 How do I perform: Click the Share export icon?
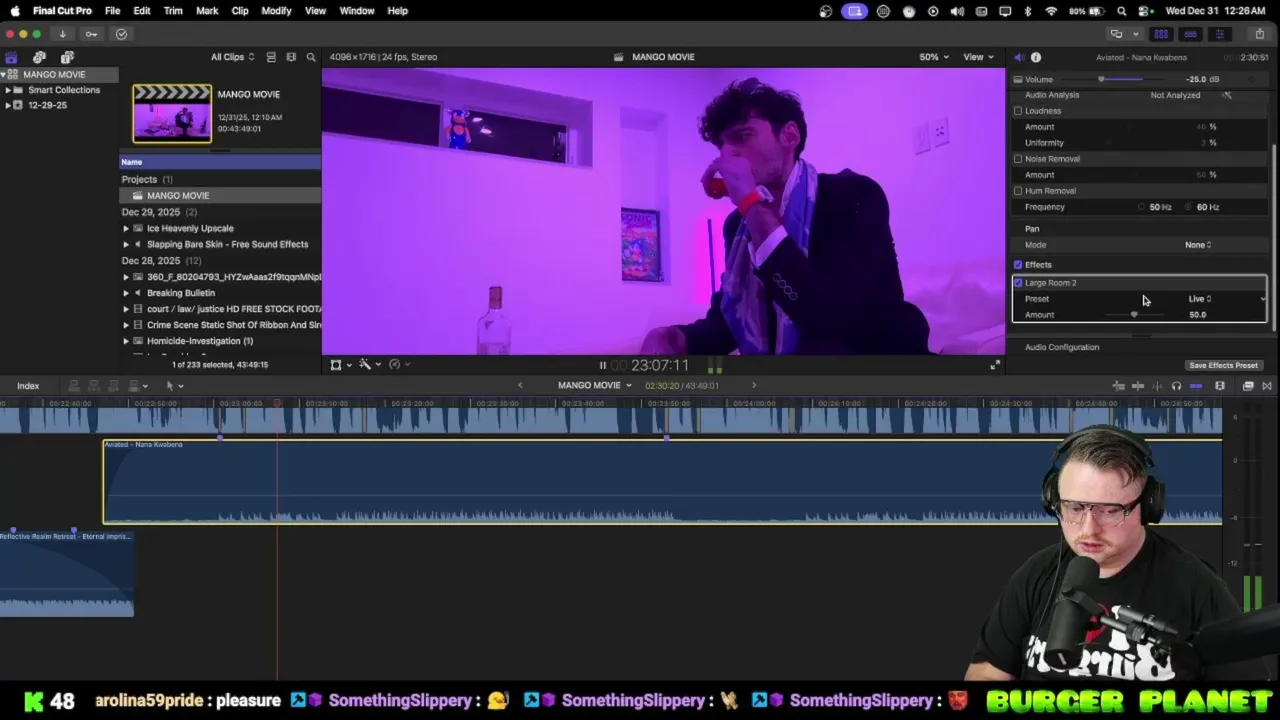1259,34
